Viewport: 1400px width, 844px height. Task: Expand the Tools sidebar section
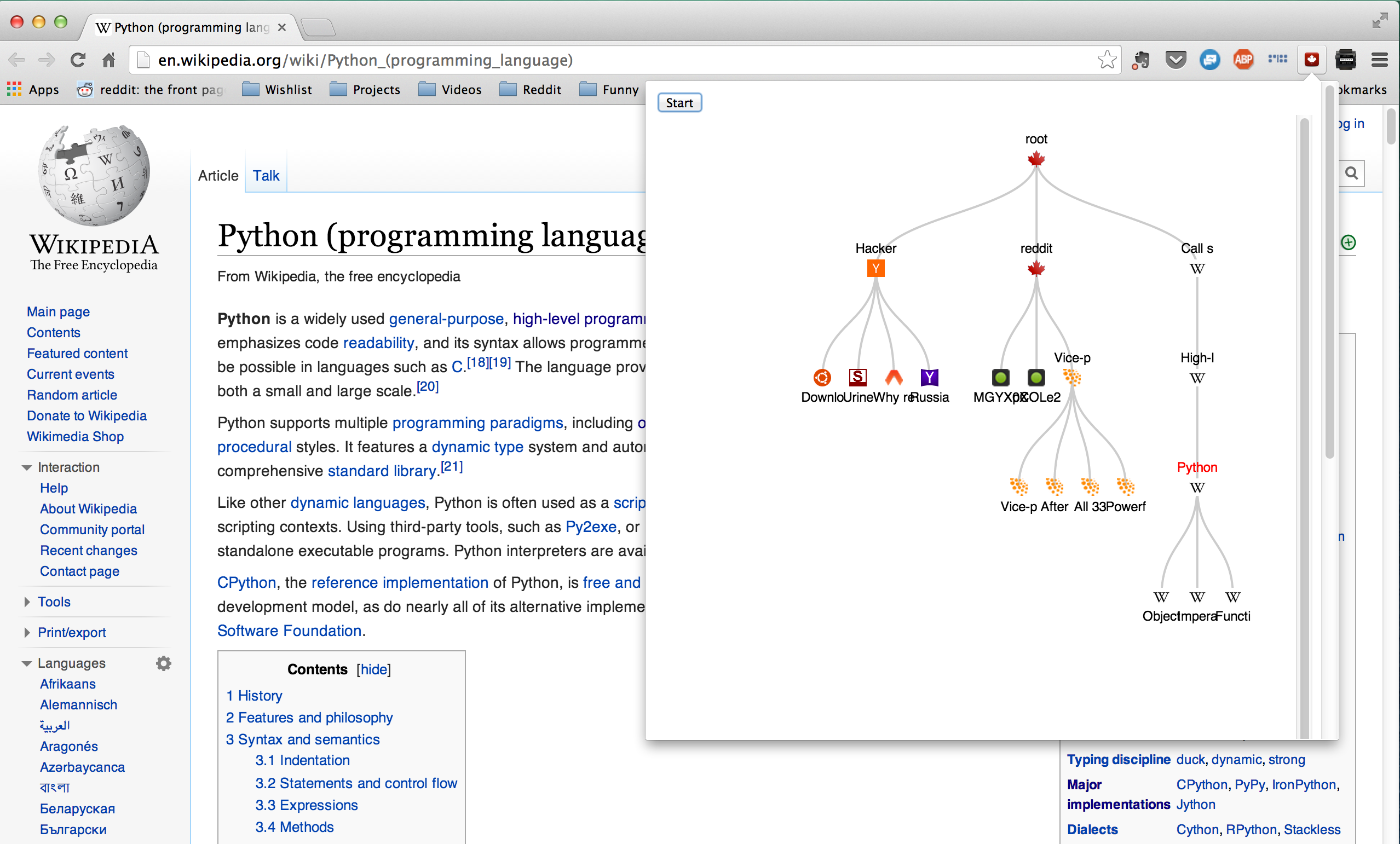click(27, 602)
